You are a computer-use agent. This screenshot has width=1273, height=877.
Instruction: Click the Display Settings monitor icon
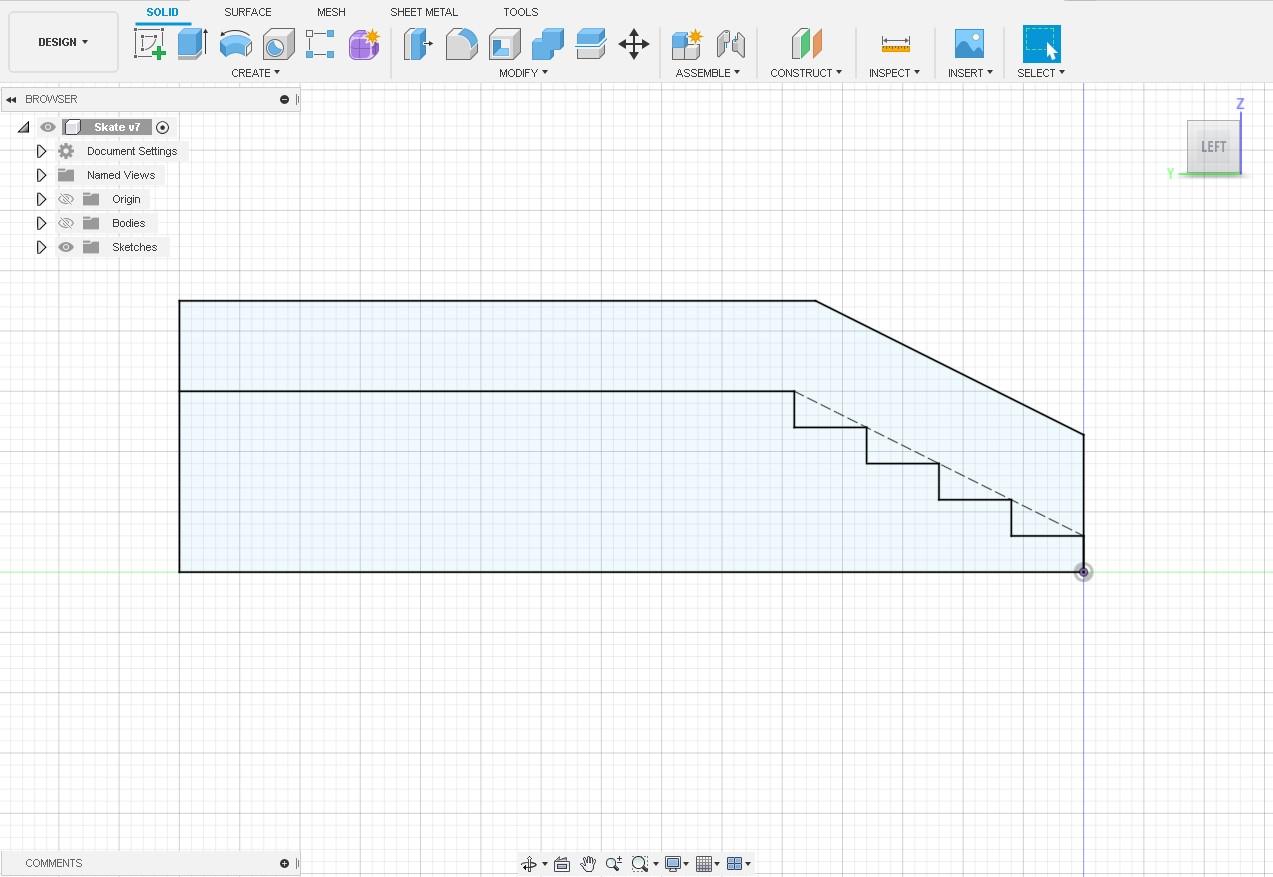[x=673, y=864]
